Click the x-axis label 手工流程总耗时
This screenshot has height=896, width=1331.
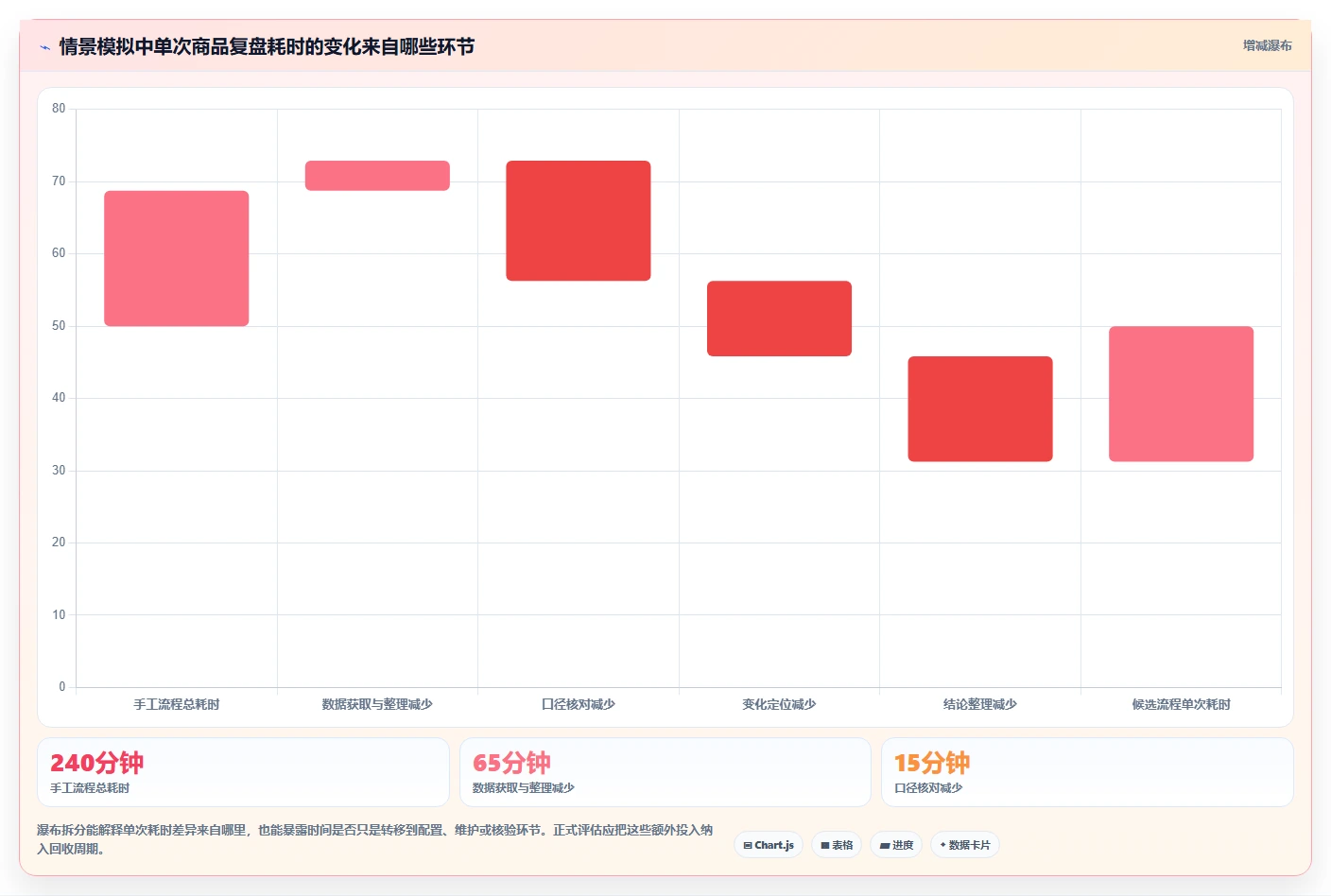177,704
